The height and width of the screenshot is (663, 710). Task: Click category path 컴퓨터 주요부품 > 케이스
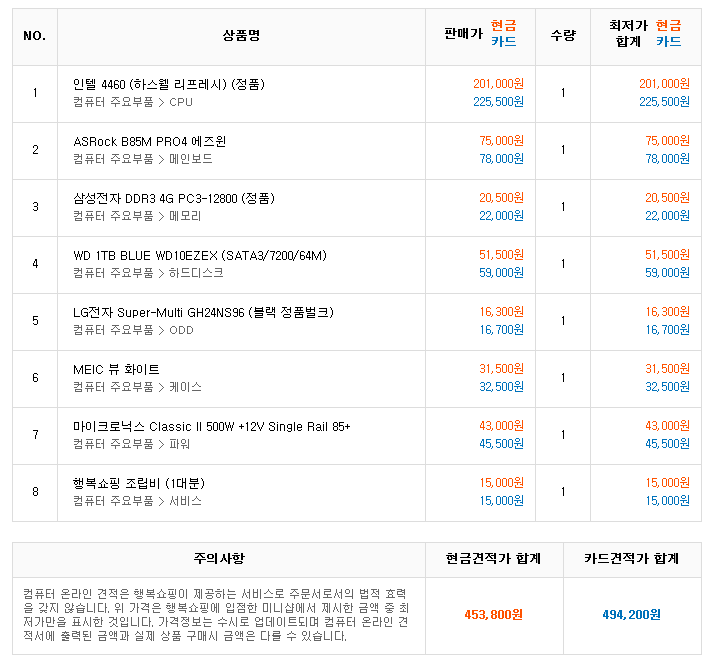[x=137, y=387]
